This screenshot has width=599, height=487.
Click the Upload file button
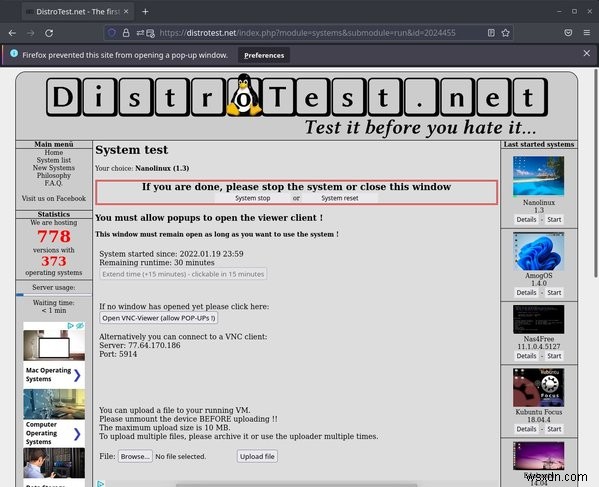(x=257, y=456)
